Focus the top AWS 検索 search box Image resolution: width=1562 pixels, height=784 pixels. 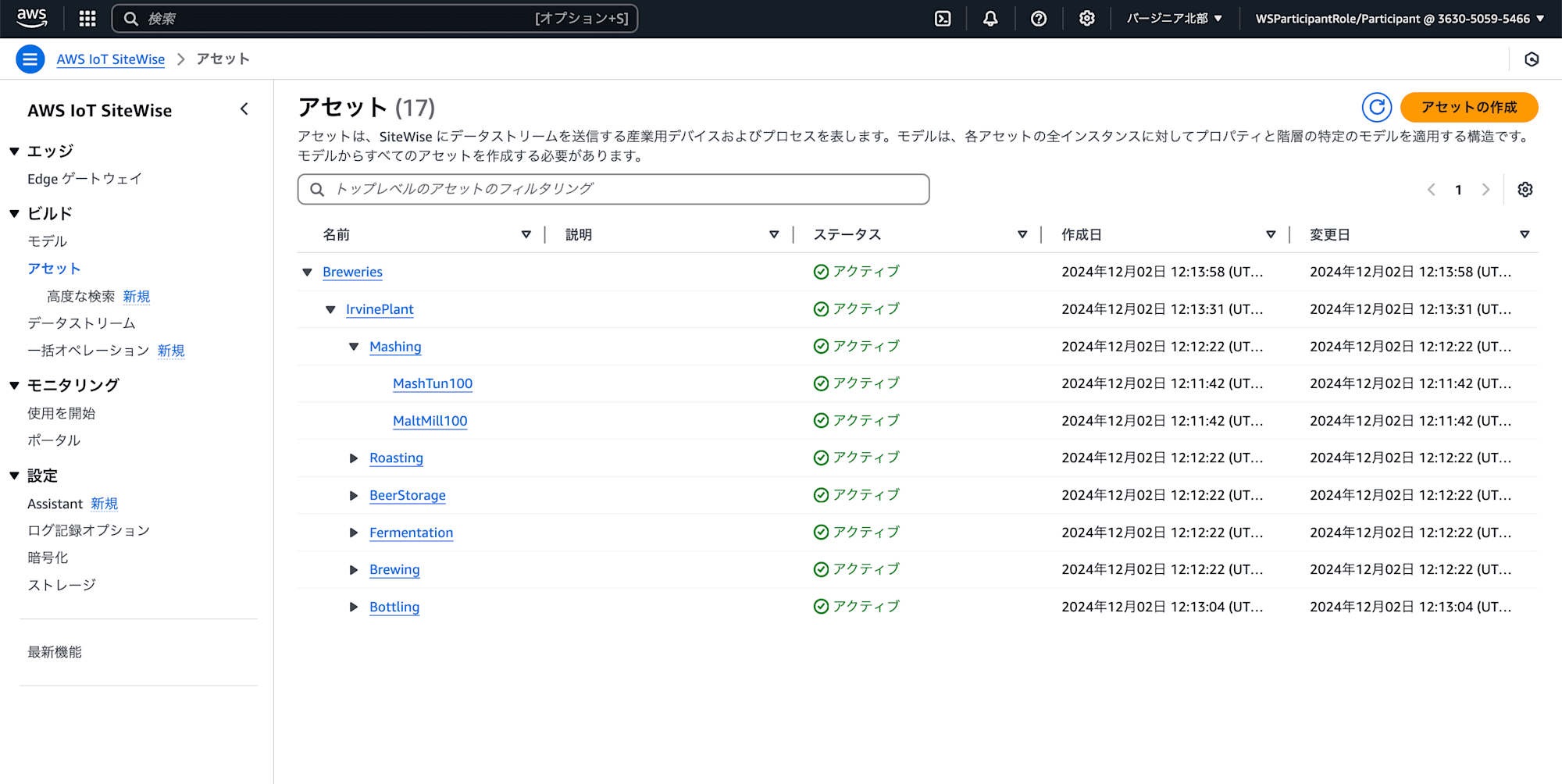point(375,19)
